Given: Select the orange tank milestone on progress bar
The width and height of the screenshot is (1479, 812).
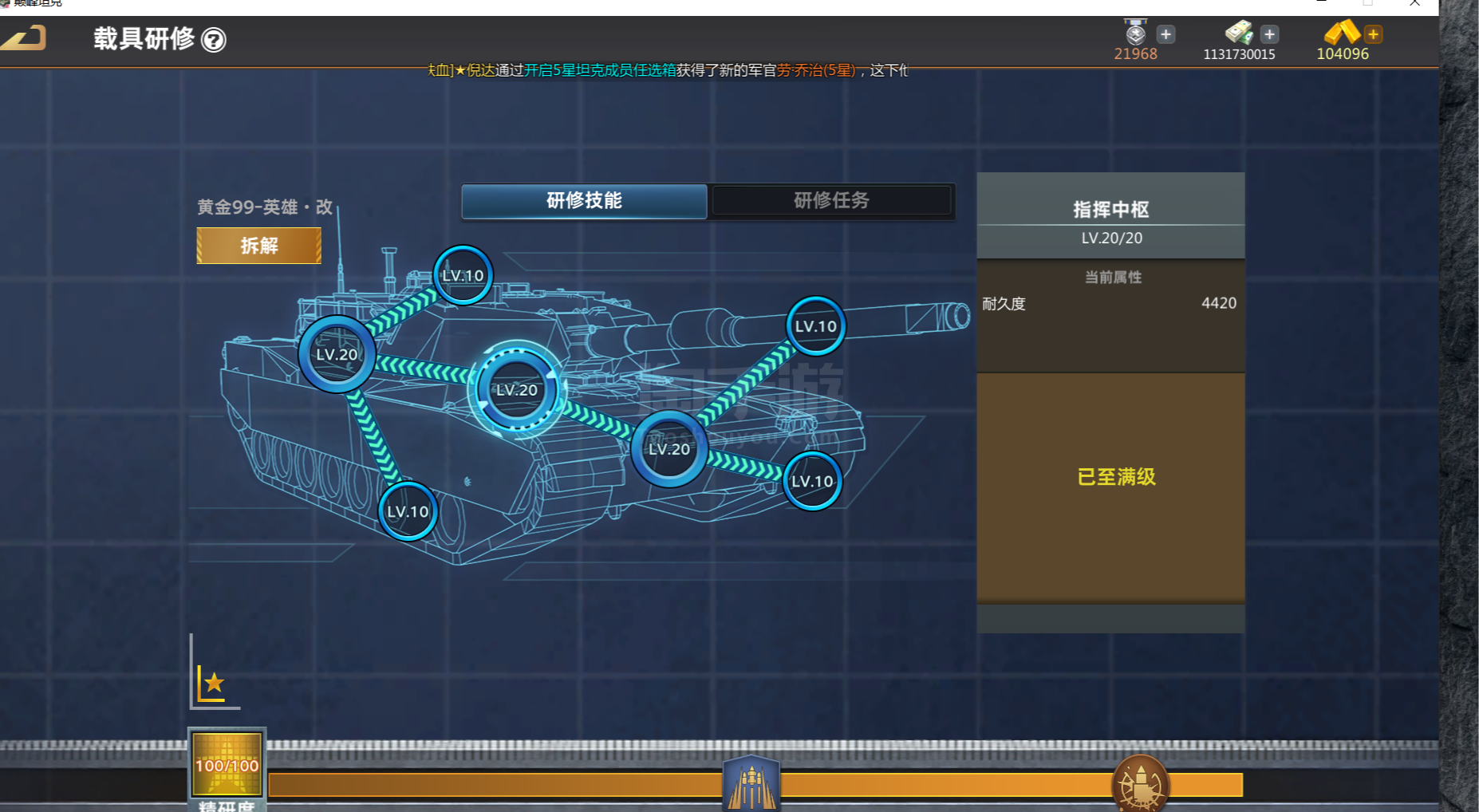Looking at the screenshot, I should [1140, 784].
